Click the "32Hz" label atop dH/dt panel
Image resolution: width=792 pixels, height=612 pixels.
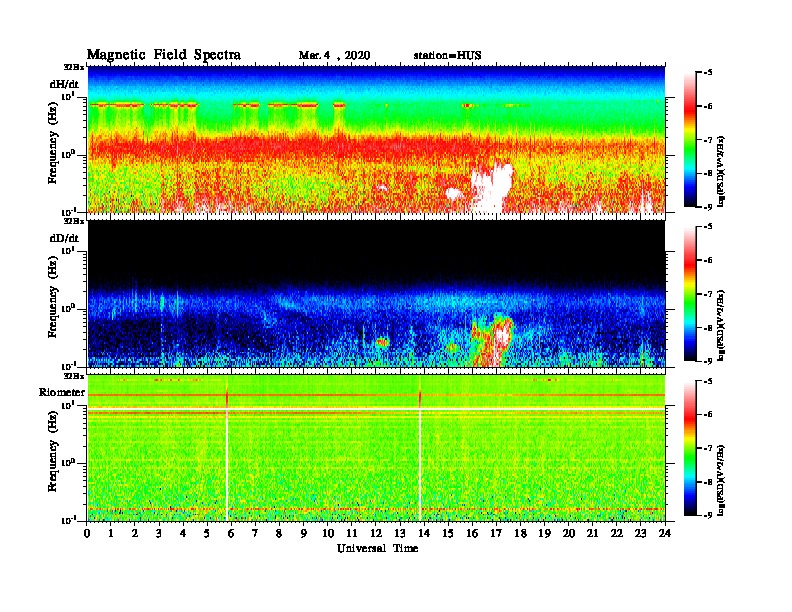[x=74, y=67]
